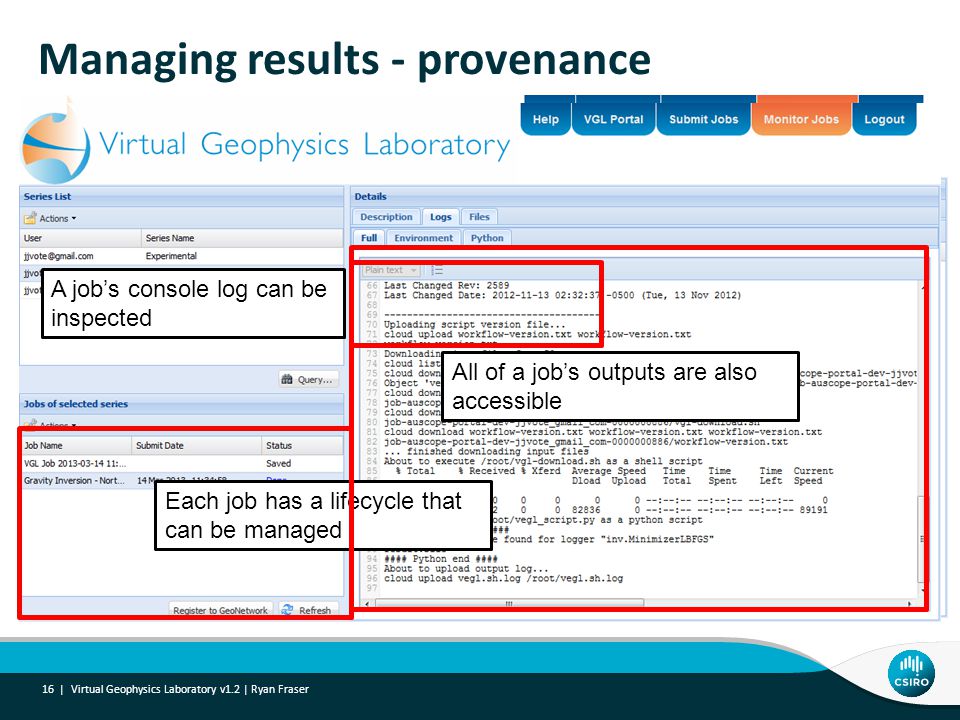The width and height of the screenshot is (960, 720).
Task: Click log line 'Last Changed Rev: 2589'
Action: 446,285
